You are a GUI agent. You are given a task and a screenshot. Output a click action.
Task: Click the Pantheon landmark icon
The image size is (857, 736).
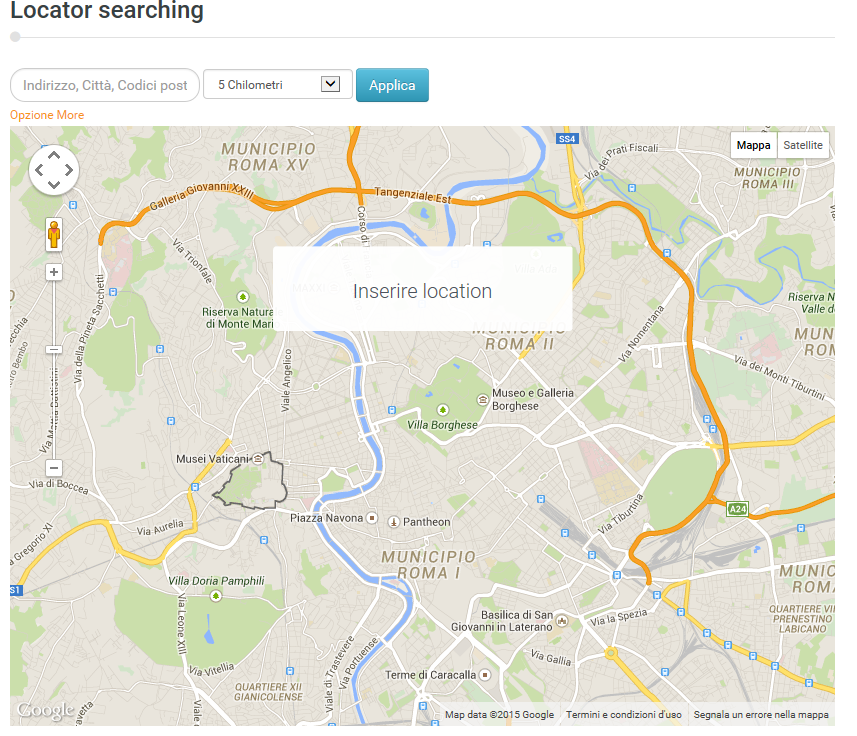point(394,522)
